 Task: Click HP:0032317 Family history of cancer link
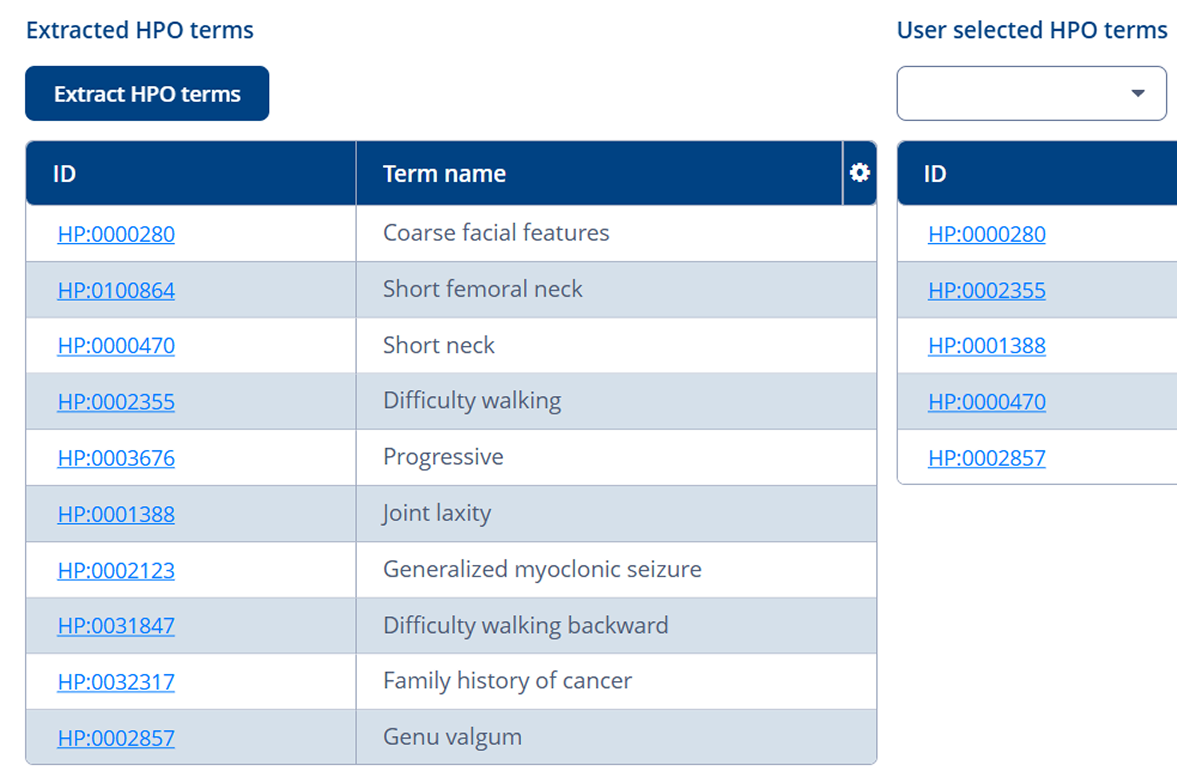[x=116, y=683]
